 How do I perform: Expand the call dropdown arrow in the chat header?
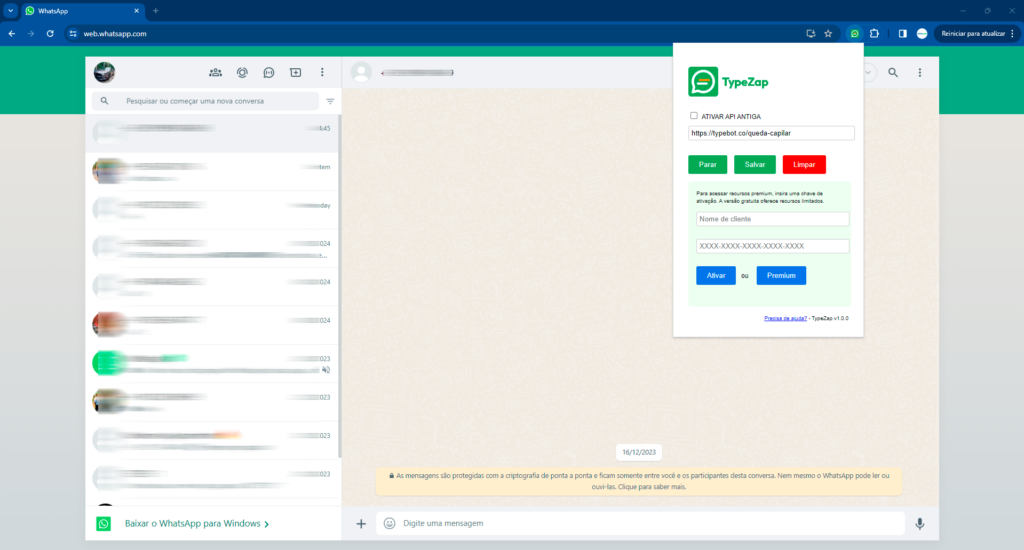click(868, 73)
